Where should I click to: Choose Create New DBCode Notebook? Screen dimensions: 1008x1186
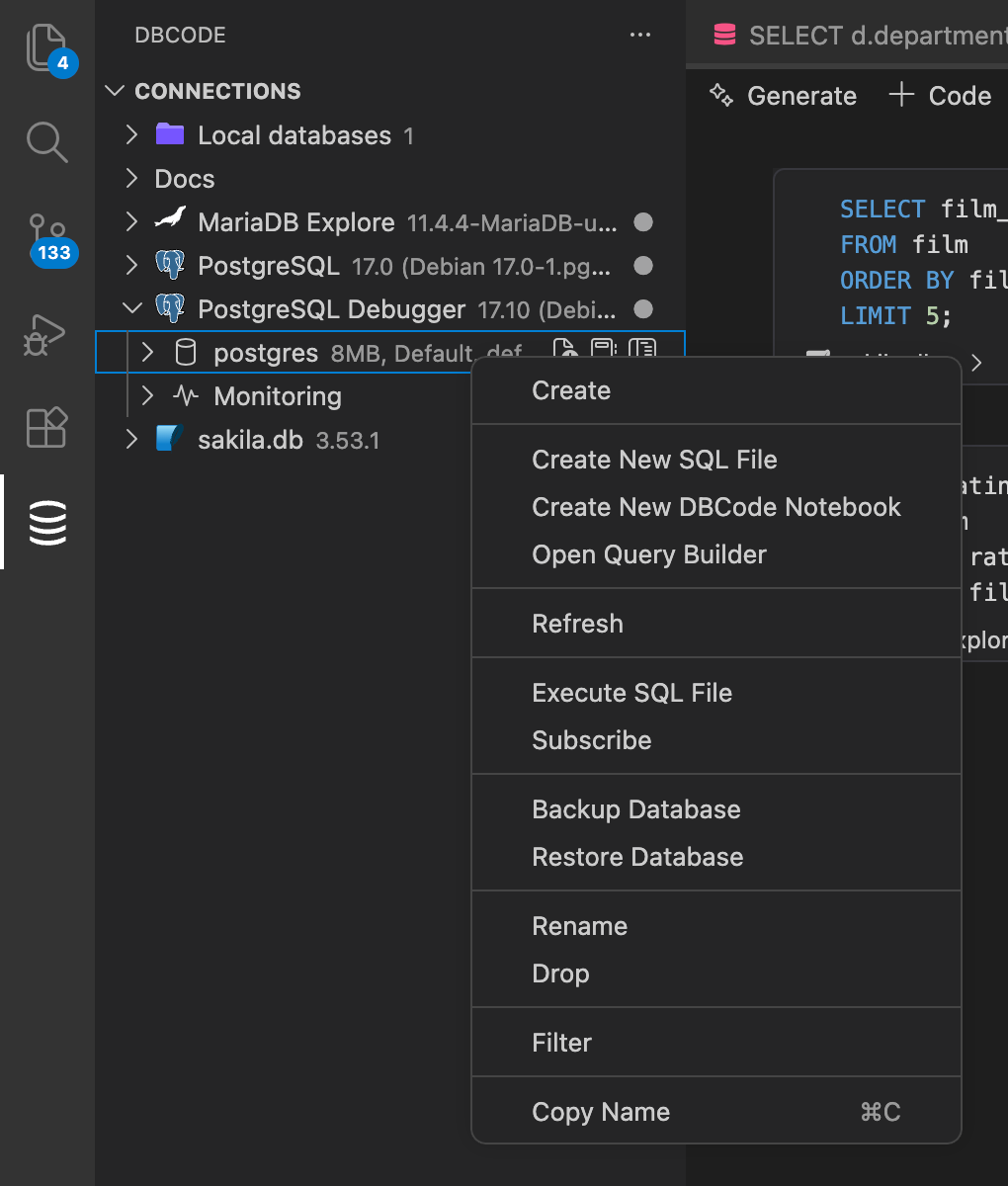point(716,507)
